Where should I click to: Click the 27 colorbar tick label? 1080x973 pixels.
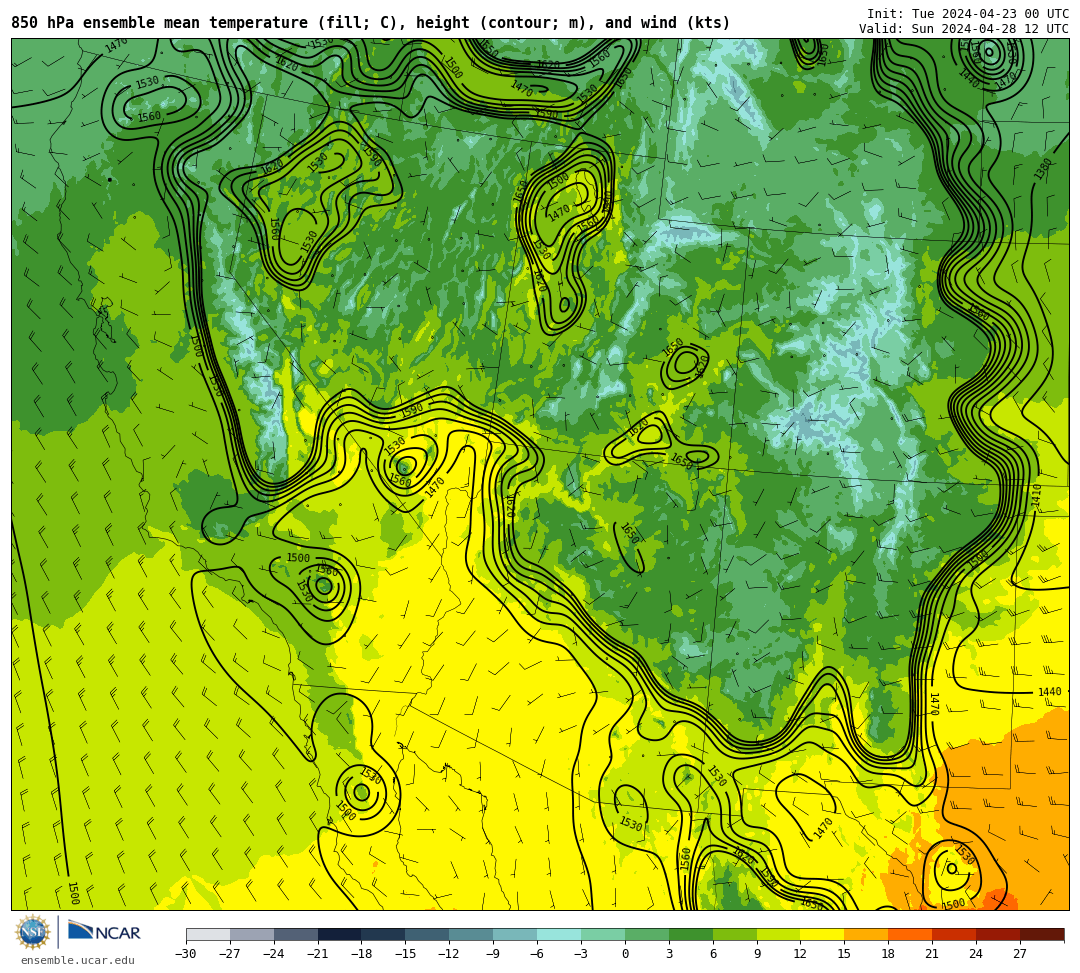(1021, 954)
